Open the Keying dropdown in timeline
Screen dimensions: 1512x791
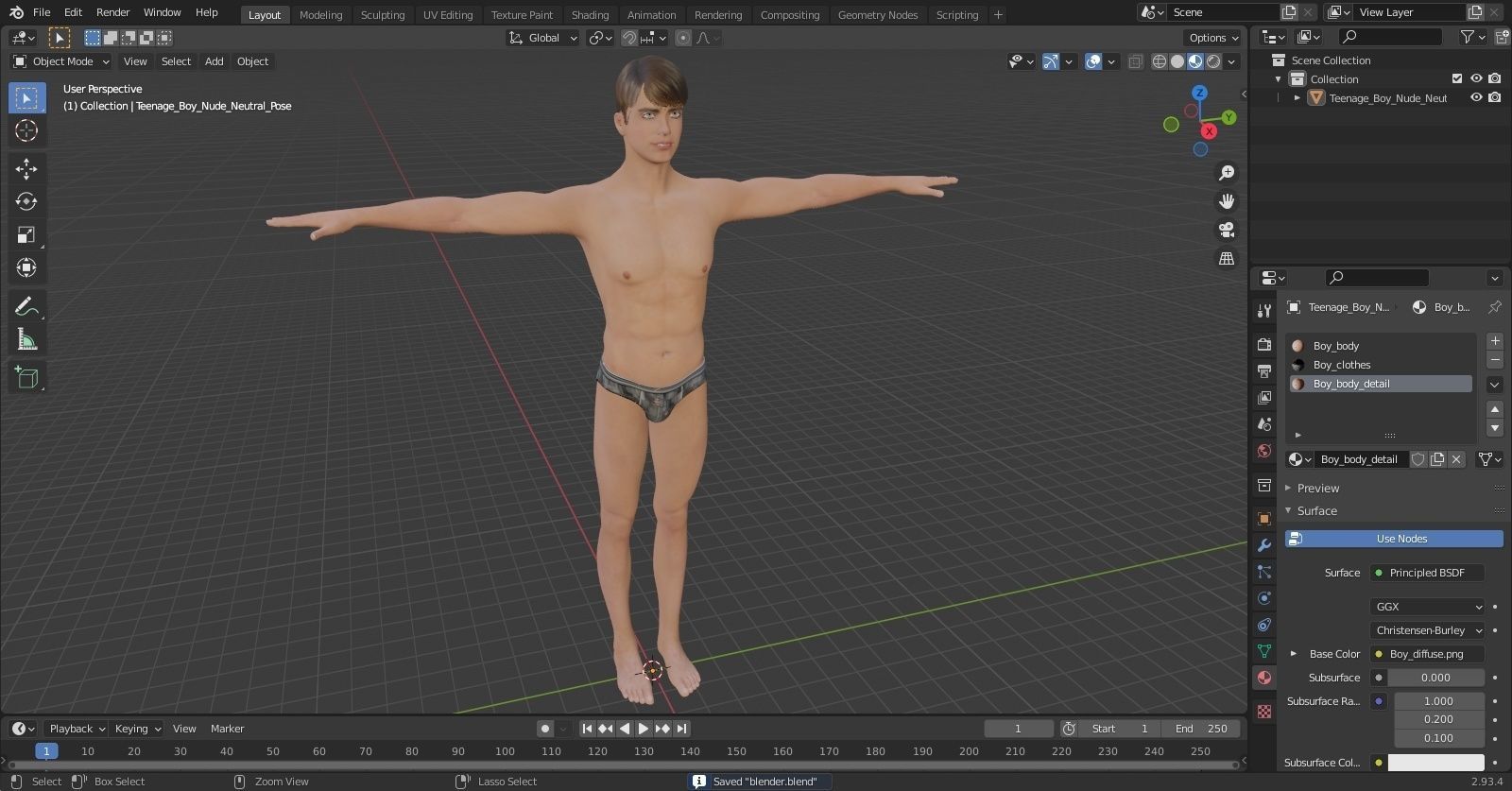[x=138, y=729]
